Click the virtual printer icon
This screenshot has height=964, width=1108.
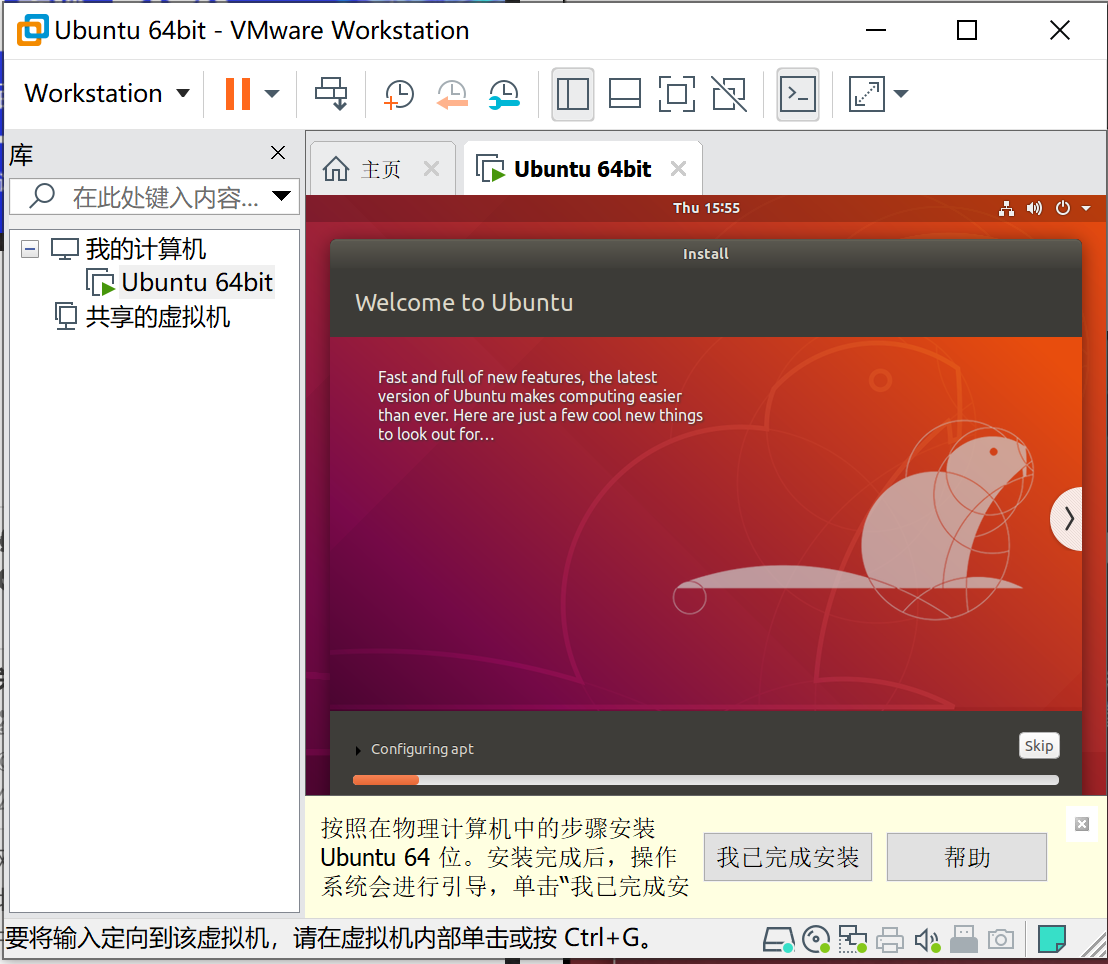[889, 939]
